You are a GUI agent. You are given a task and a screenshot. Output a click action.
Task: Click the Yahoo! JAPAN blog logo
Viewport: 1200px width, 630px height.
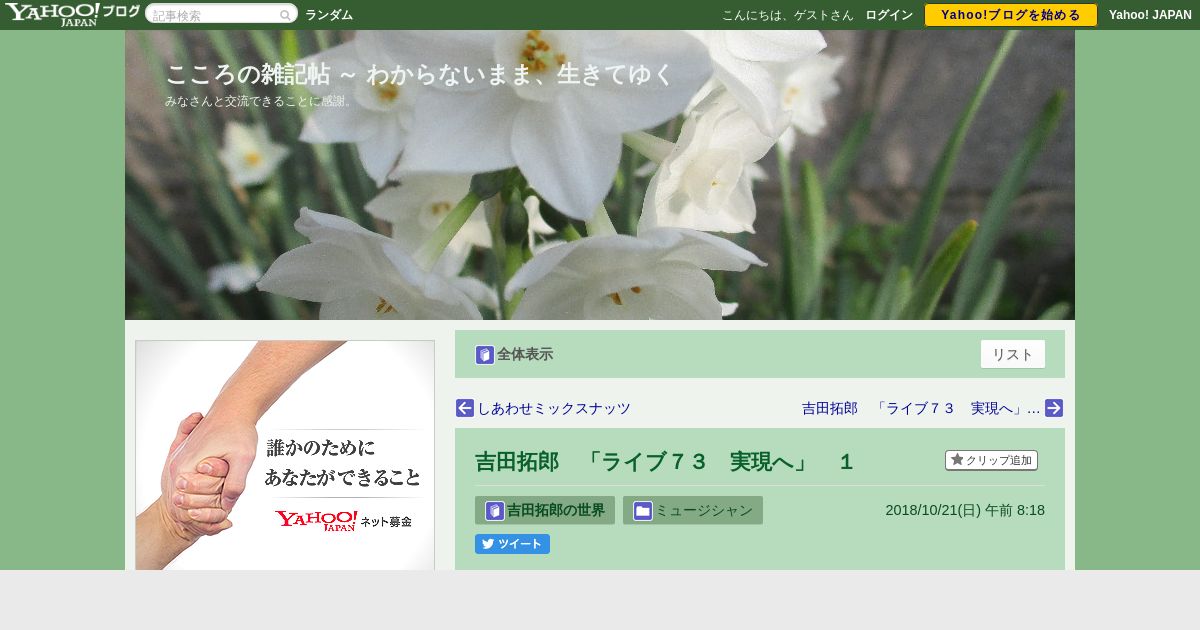click(72, 14)
